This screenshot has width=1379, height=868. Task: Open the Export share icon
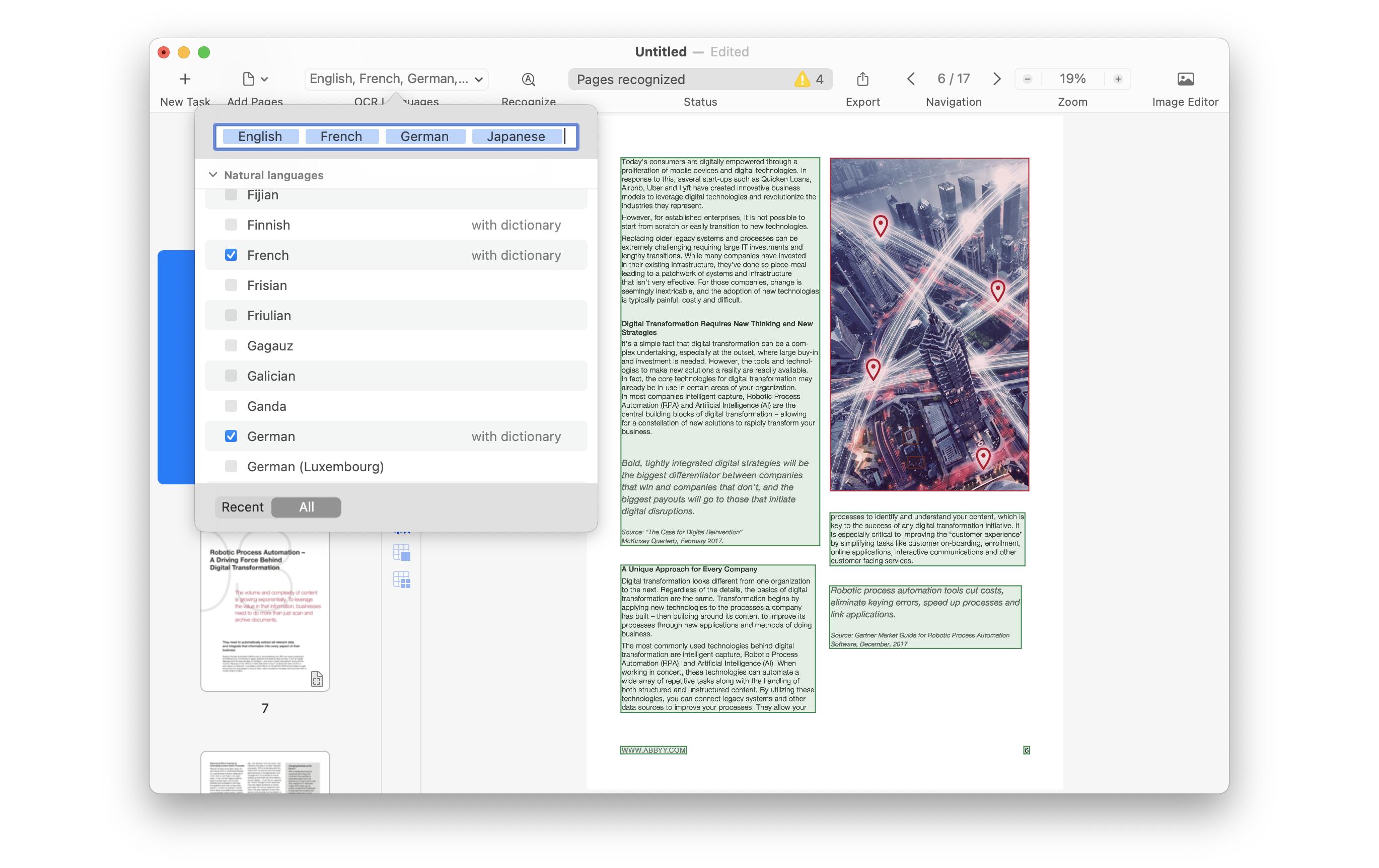click(862, 79)
